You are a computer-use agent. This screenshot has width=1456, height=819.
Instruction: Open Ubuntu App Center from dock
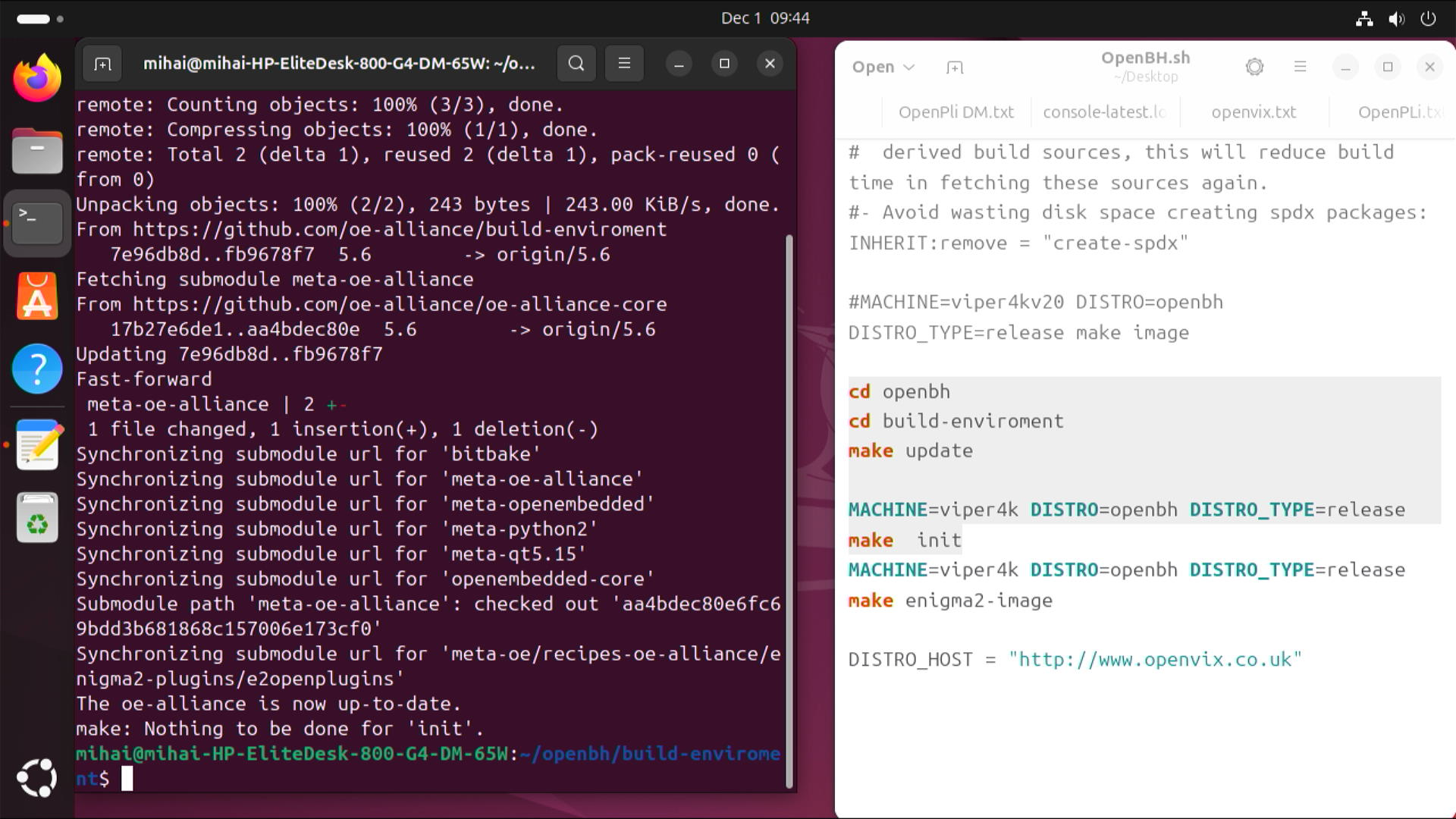[37, 296]
